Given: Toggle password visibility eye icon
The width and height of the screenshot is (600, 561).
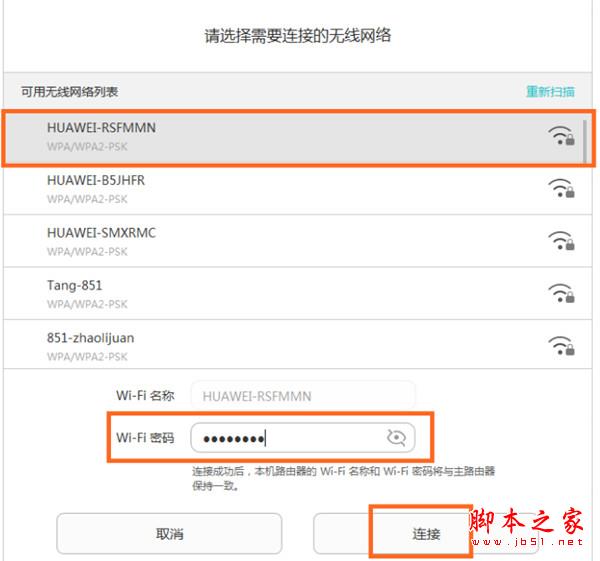Looking at the screenshot, I should point(396,437).
